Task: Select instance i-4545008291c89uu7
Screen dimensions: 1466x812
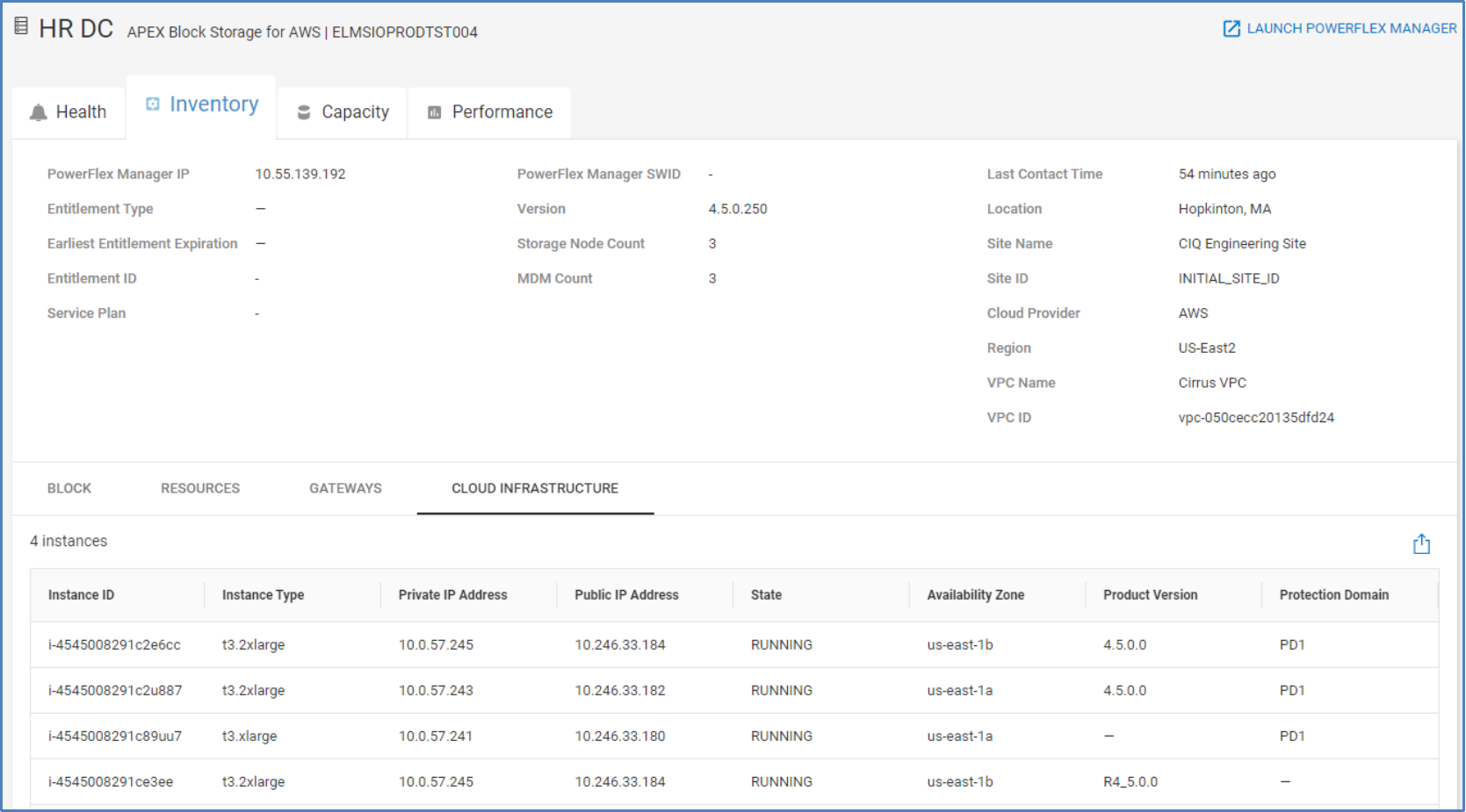Action: 115,737
